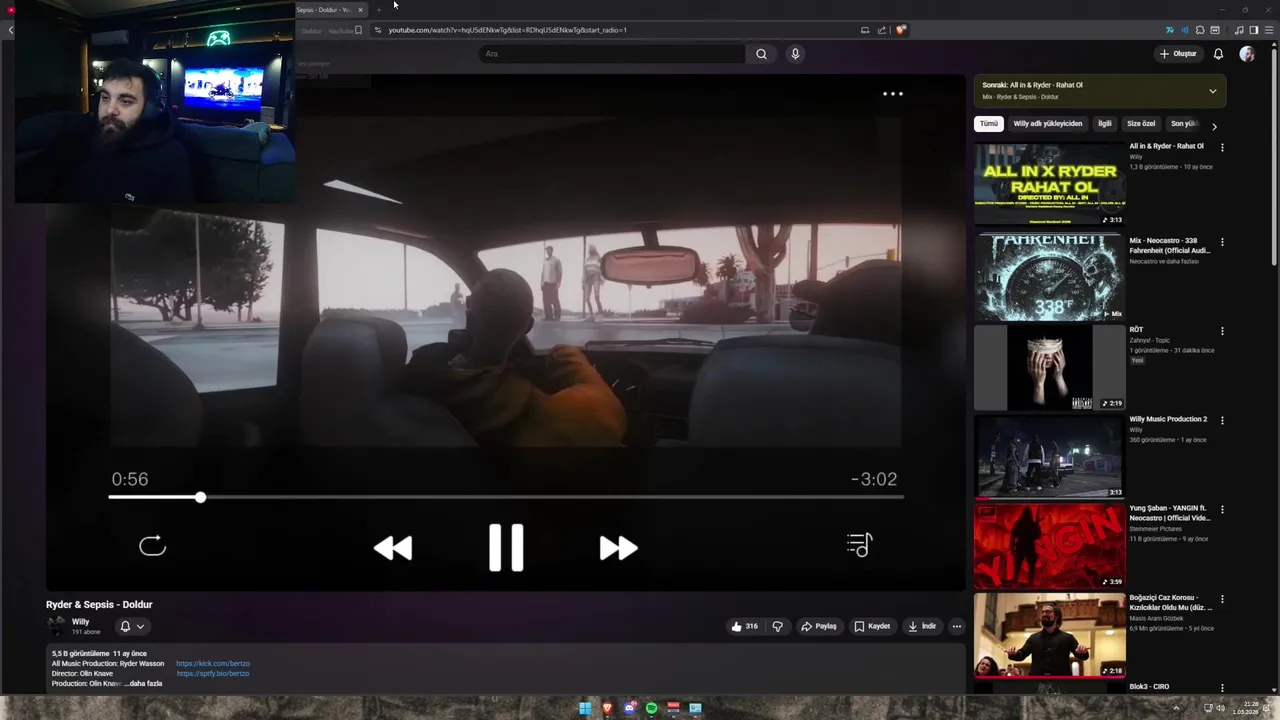The image size is (1280, 720).
Task: Open Windows Start menu from taskbar
Action: tap(585, 709)
